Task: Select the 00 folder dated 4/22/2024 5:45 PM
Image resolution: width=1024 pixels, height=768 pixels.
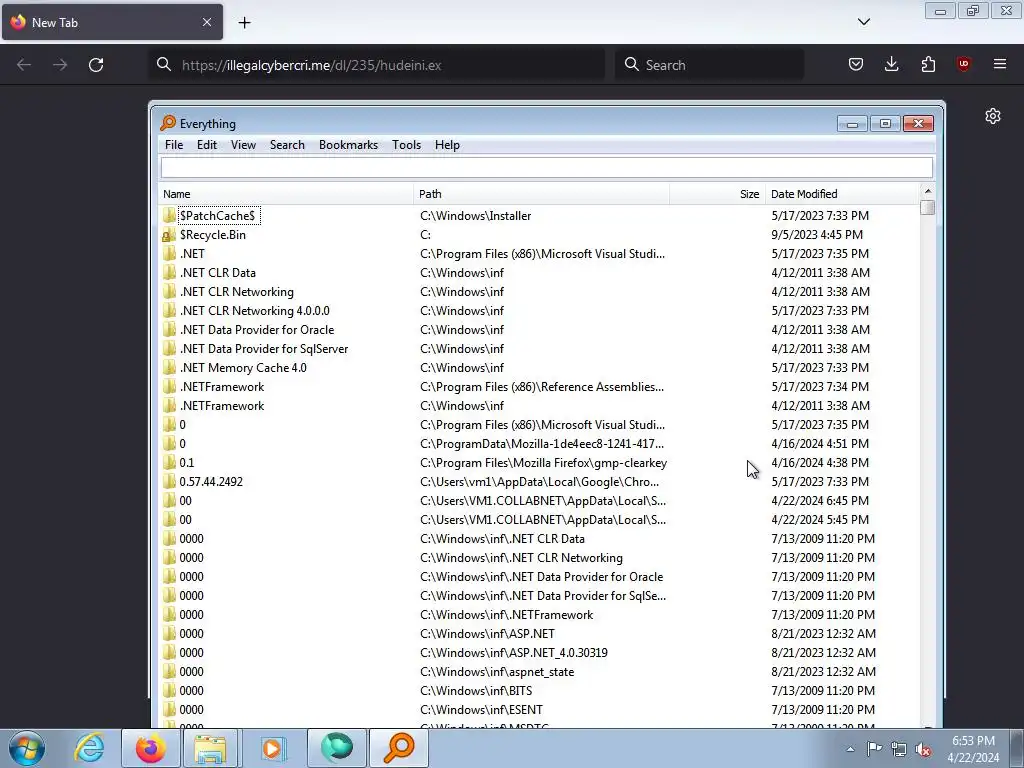Action: (185, 519)
